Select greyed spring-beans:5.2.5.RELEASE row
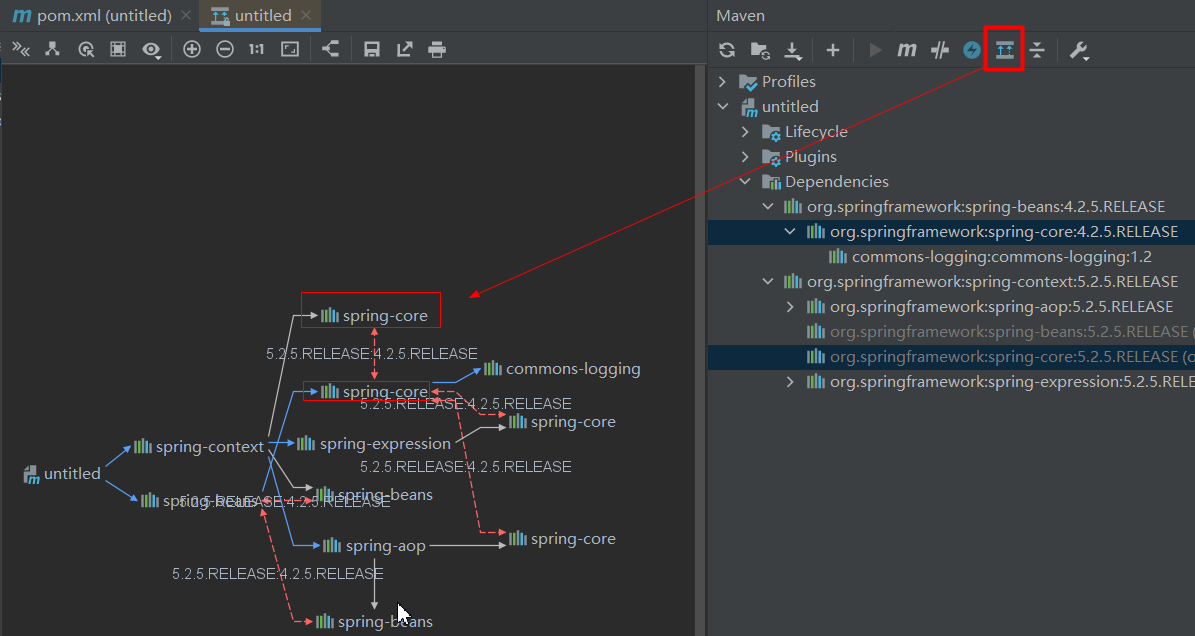The image size is (1195, 636). click(x=951, y=331)
